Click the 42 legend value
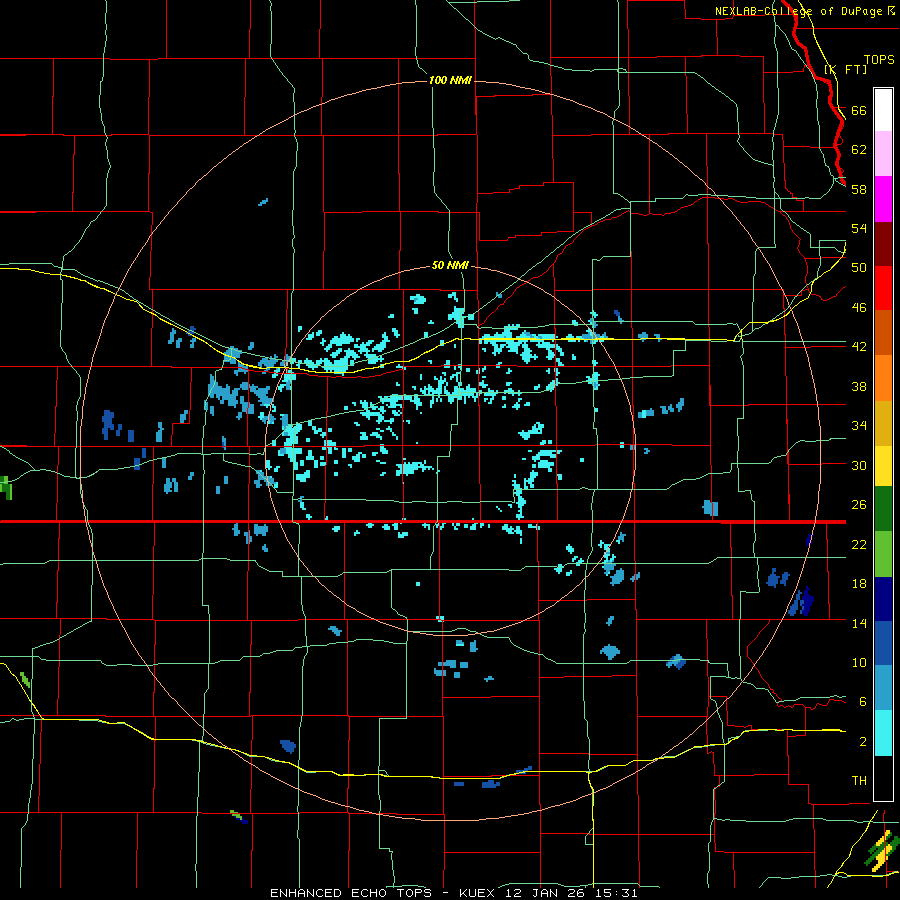Viewport: 900px width, 900px height. pos(859,346)
